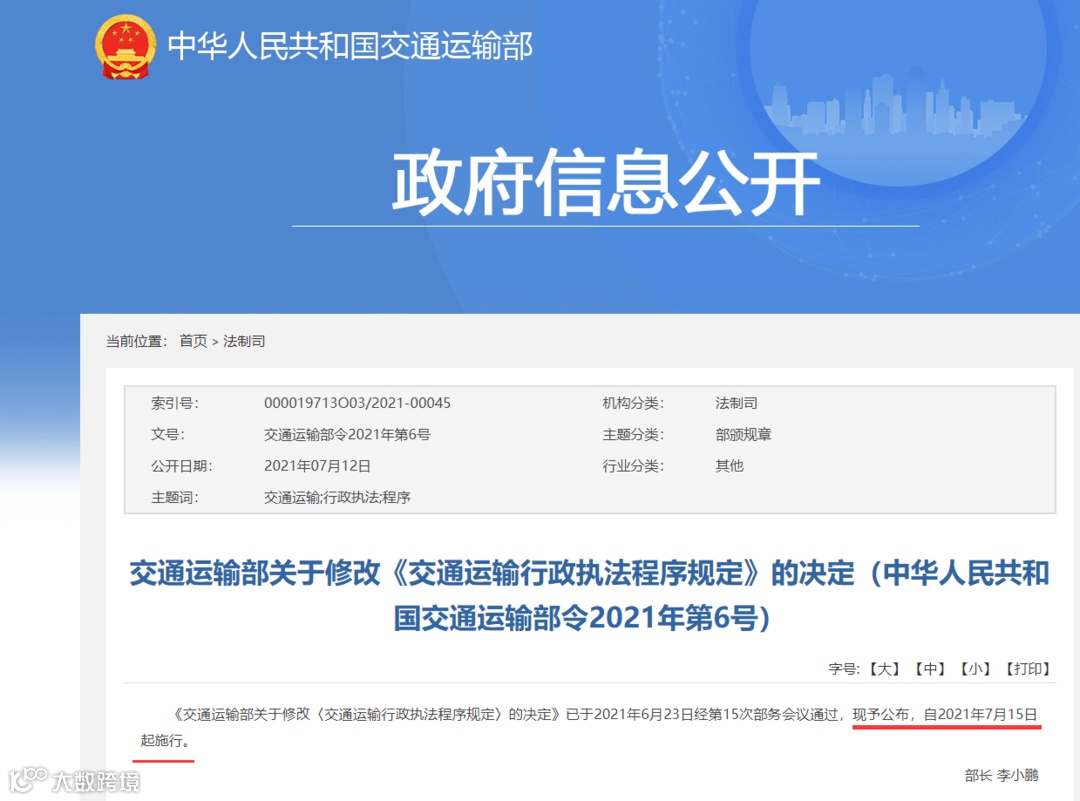Click the 索引号 label
This screenshot has width=1080, height=801.
pyautogui.click(x=175, y=403)
